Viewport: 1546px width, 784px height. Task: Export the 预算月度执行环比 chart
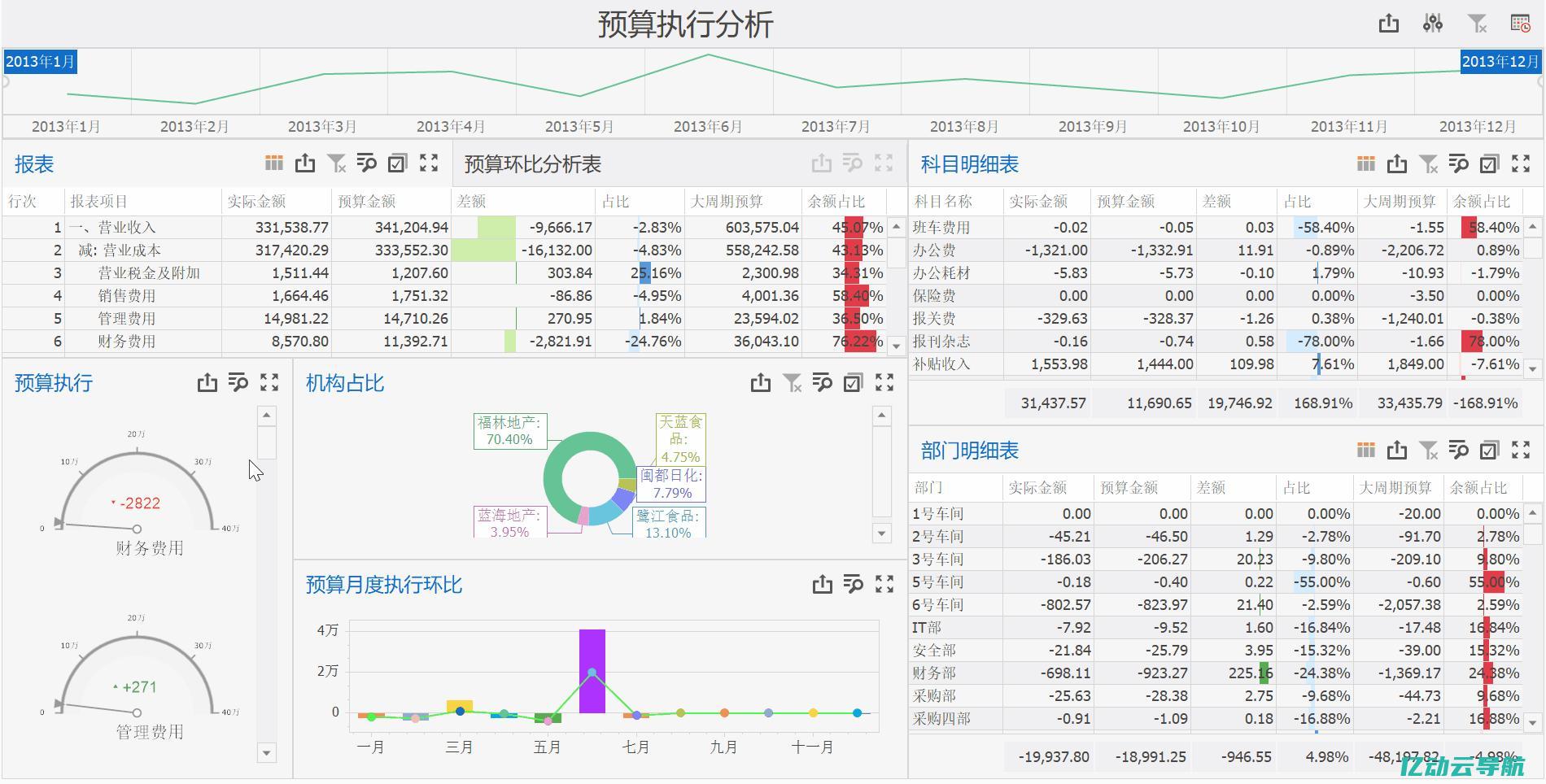[823, 584]
